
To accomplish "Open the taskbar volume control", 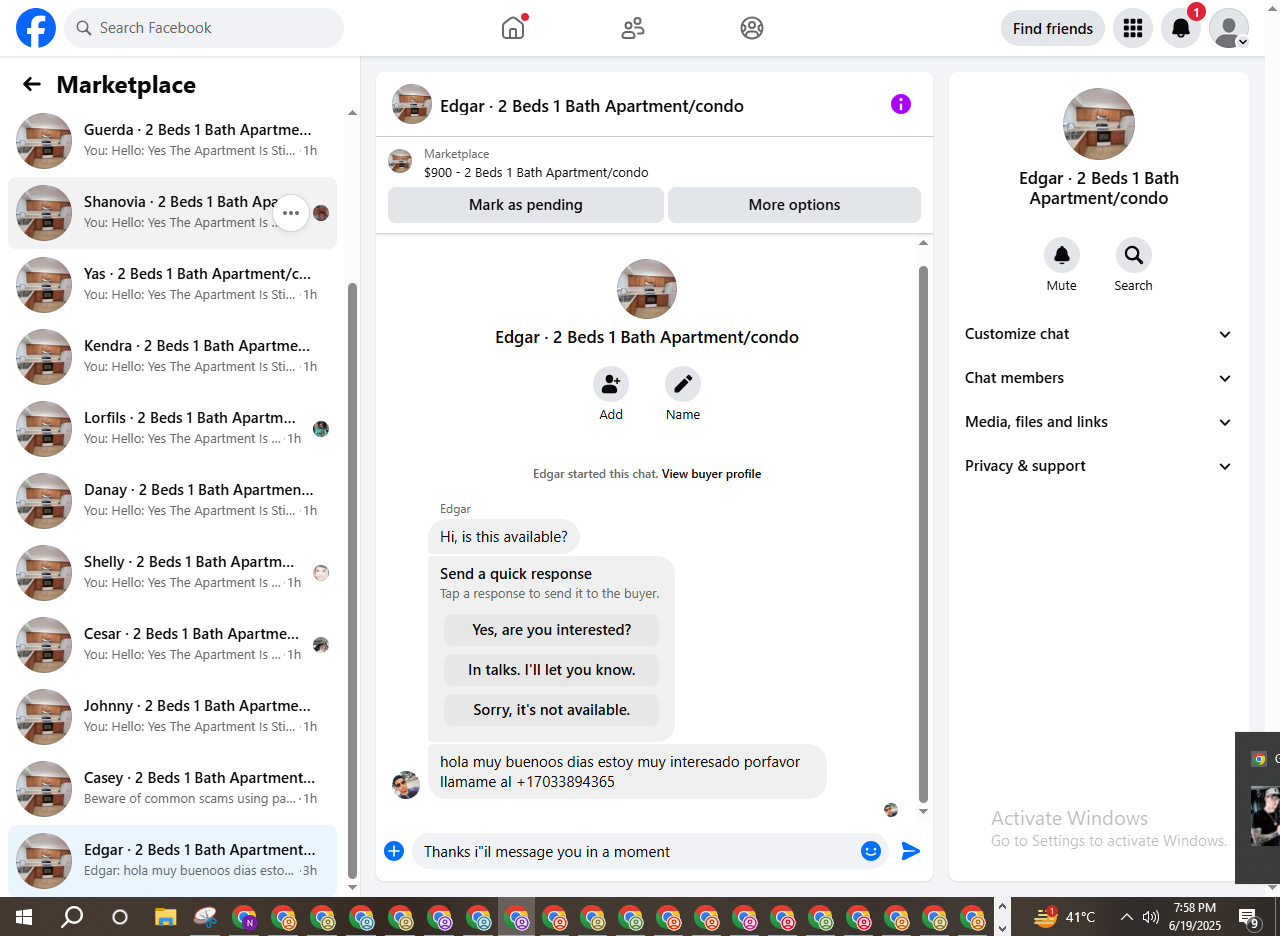I will click(x=1151, y=917).
